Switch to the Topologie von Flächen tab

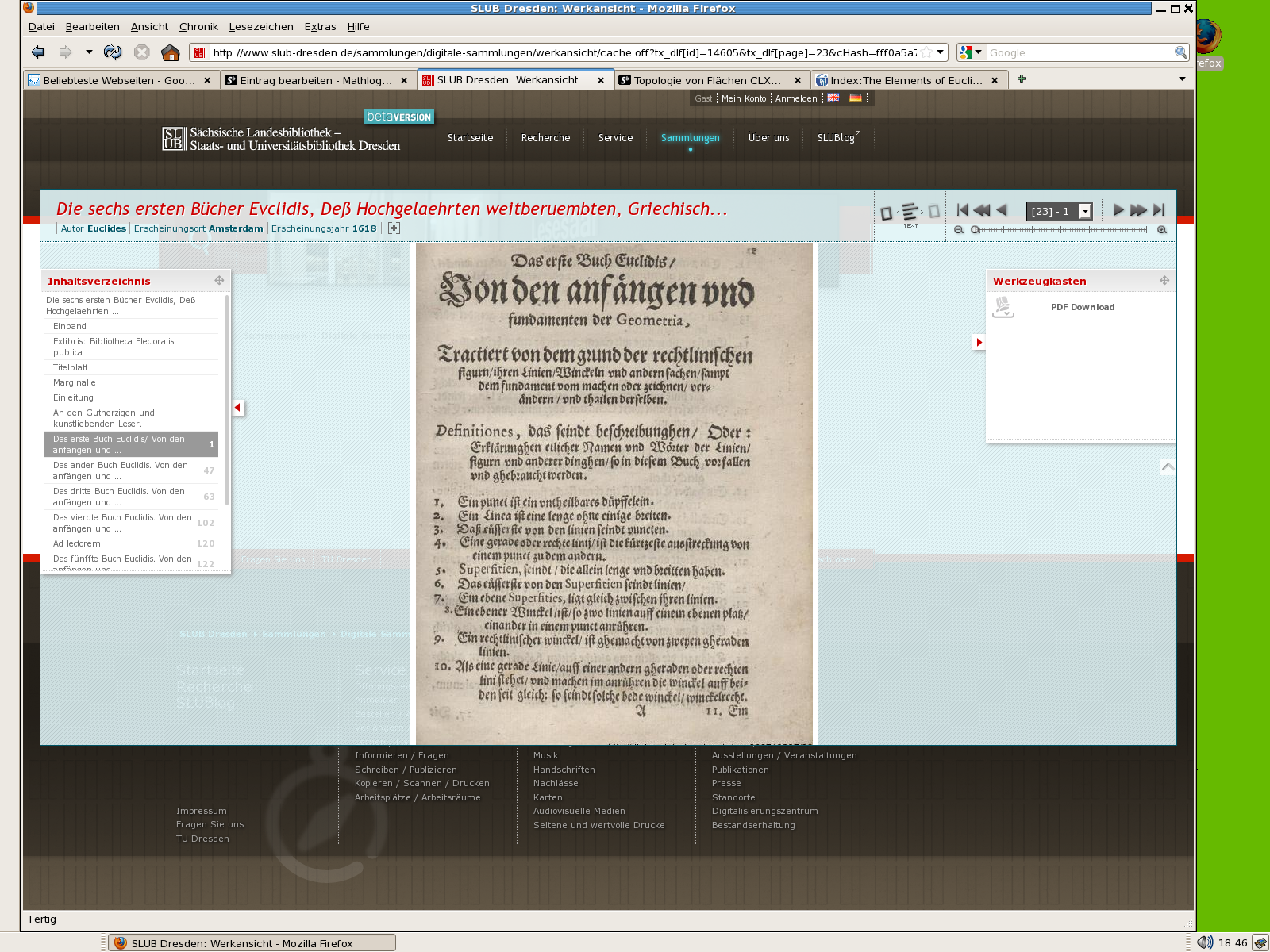[706, 80]
